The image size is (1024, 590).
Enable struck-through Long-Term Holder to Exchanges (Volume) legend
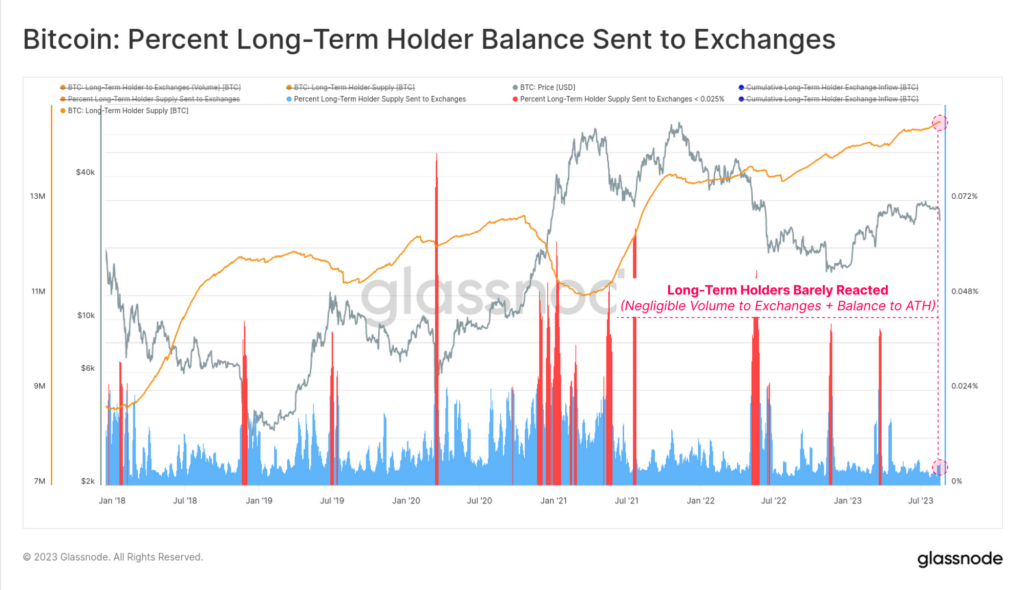150,87
